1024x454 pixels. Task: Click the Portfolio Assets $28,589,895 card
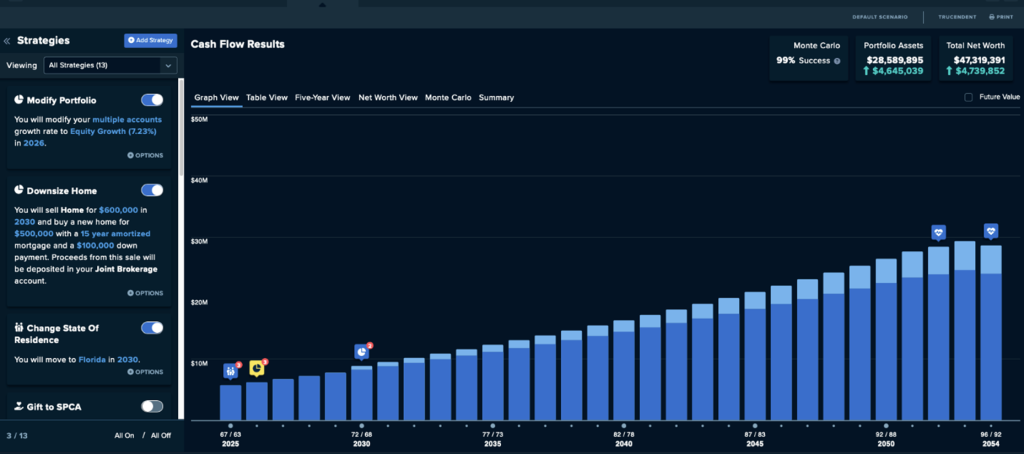click(893, 58)
